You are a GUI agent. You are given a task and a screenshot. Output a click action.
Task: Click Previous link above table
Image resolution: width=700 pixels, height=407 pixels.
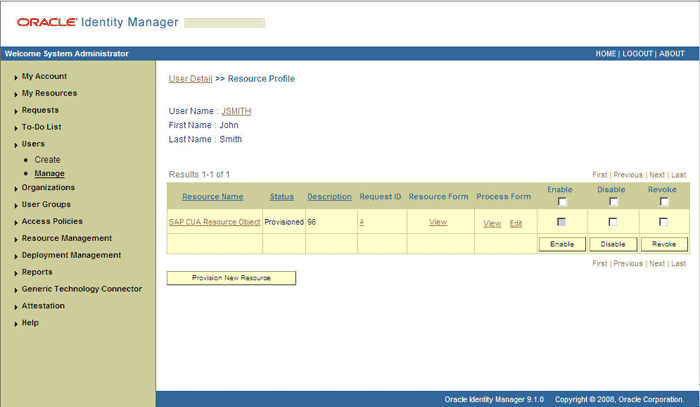(x=628, y=175)
